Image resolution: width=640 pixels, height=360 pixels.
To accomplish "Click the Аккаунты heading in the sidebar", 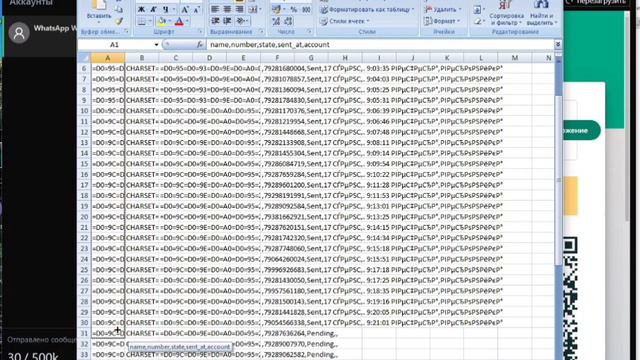I will 31,3.
